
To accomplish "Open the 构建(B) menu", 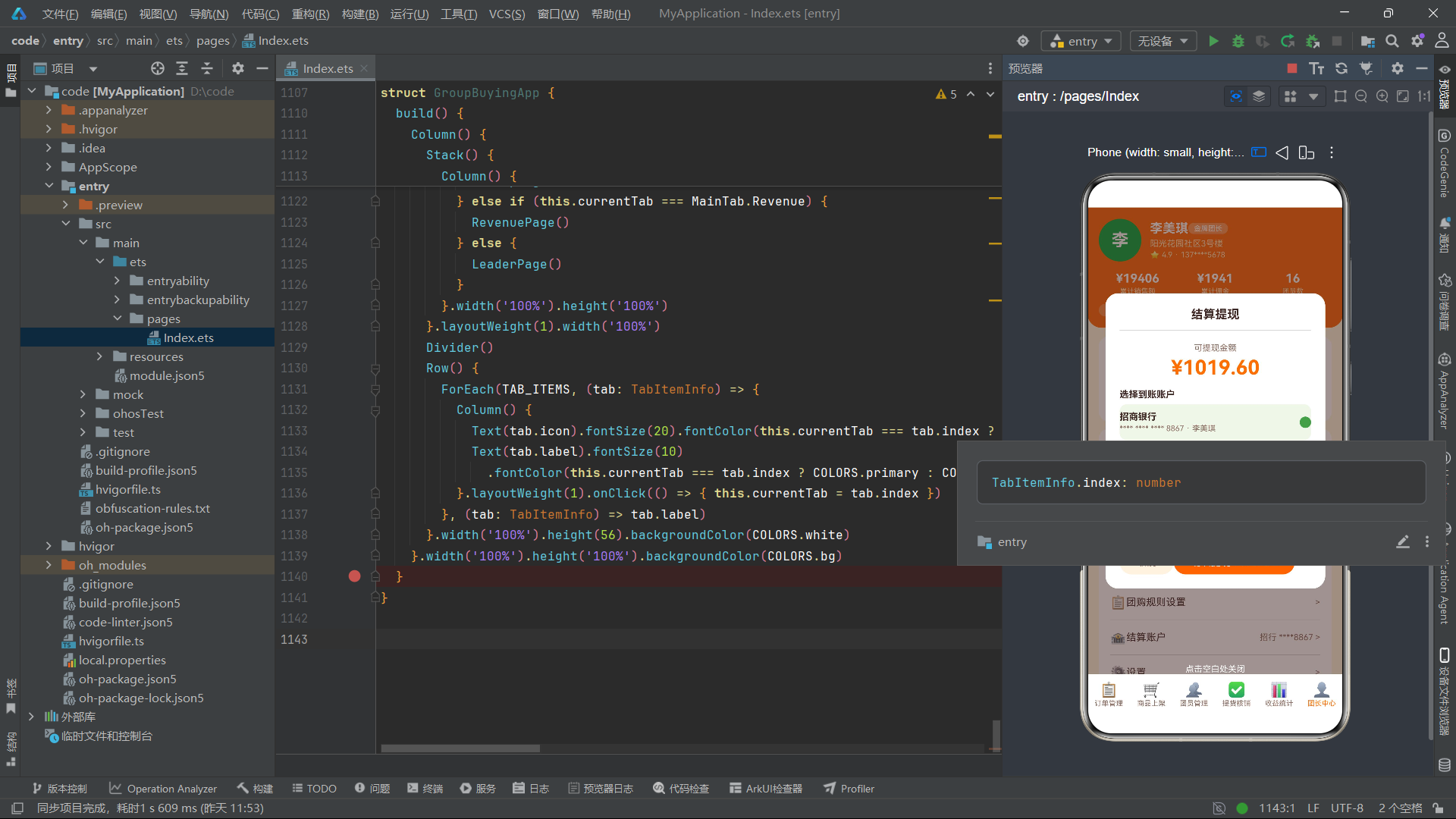I will click(360, 14).
